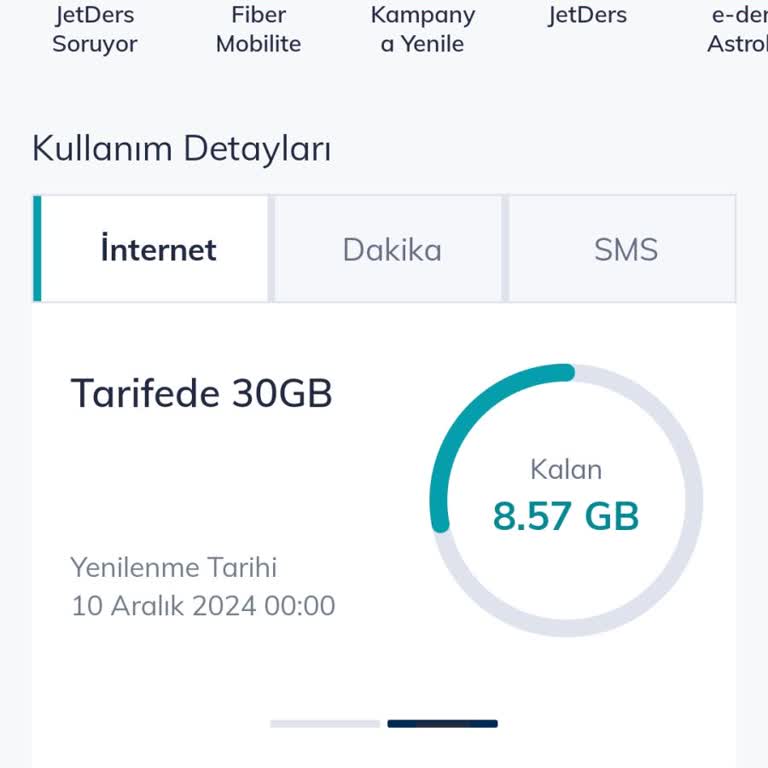Open the Kampanya Yenile shortcut
The width and height of the screenshot is (768, 768).
(422, 29)
